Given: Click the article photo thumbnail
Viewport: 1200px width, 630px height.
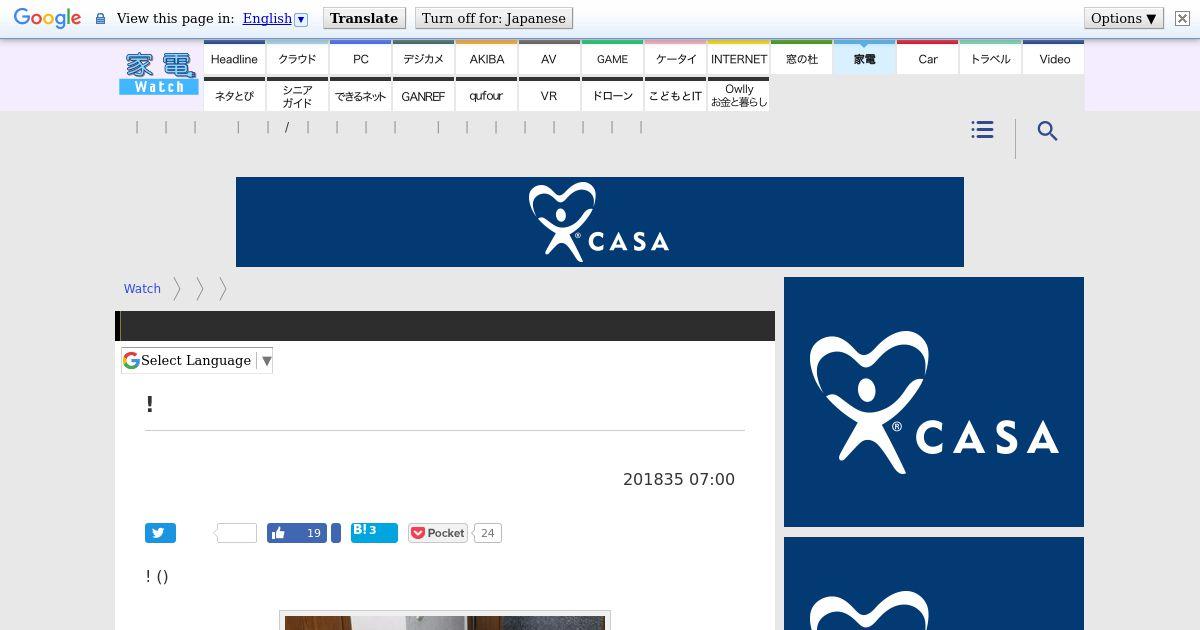Looking at the screenshot, I should pyautogui.click(x=445, y=620).
